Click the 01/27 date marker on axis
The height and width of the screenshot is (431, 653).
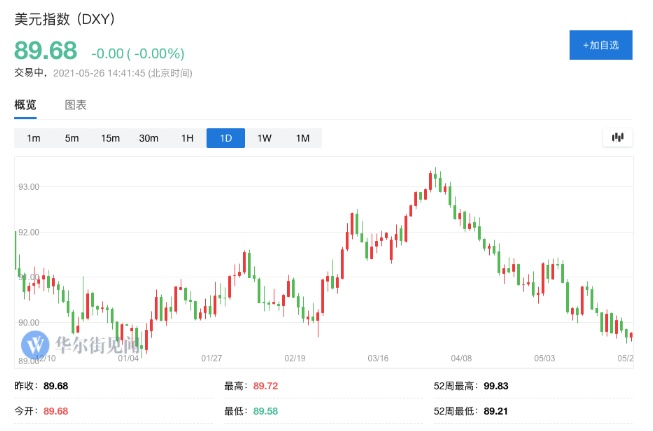click(x=211, y=358)
